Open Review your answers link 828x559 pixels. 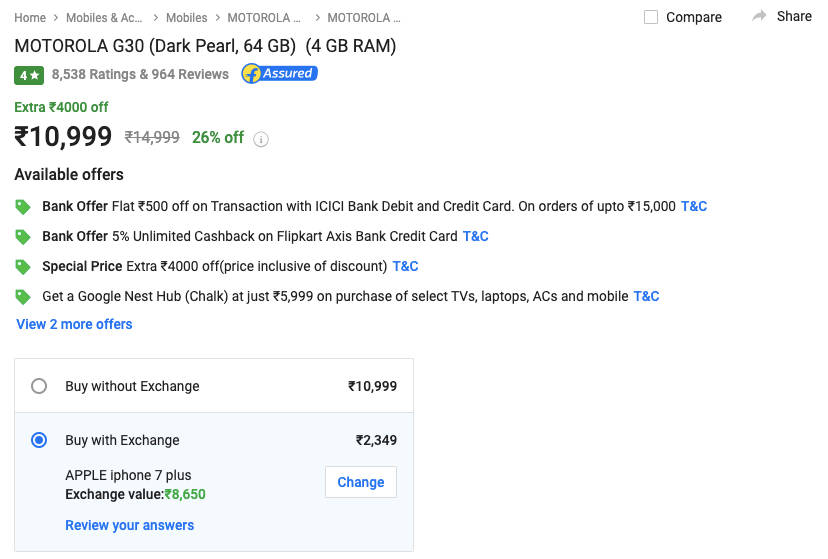point(130,525)
